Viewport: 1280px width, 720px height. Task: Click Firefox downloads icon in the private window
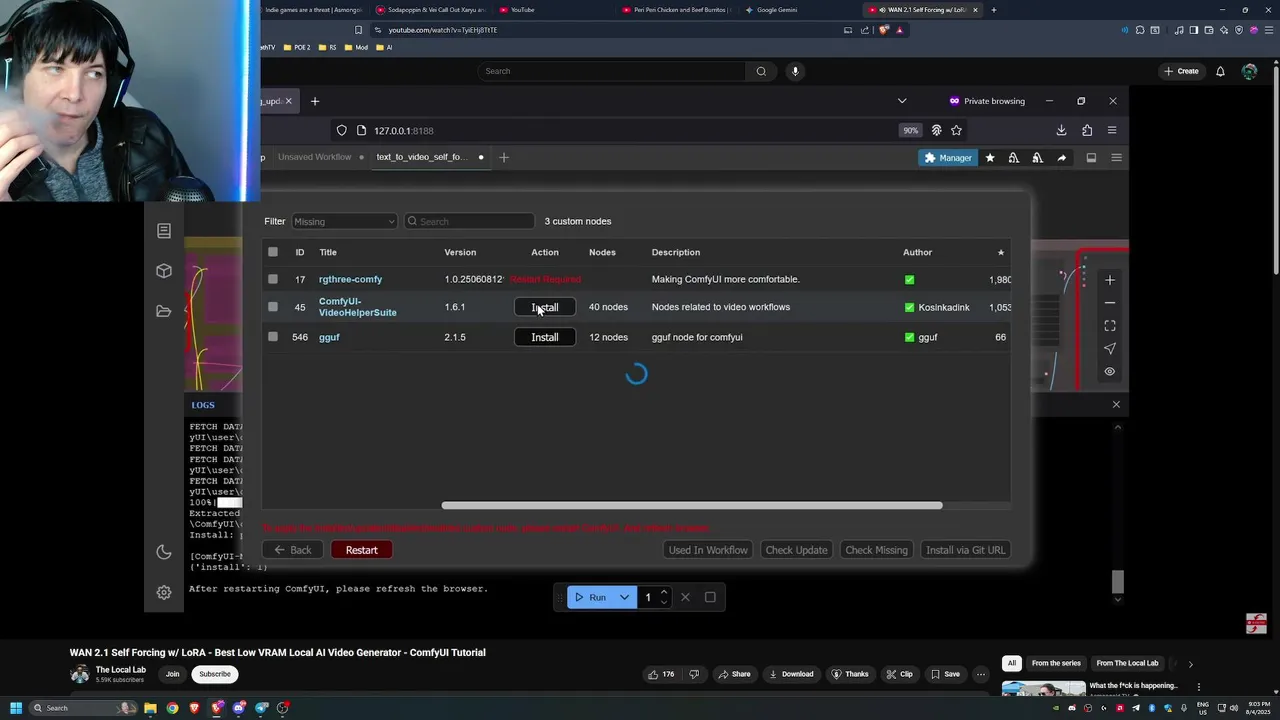pyautogui.click(x=1061, y=130)
